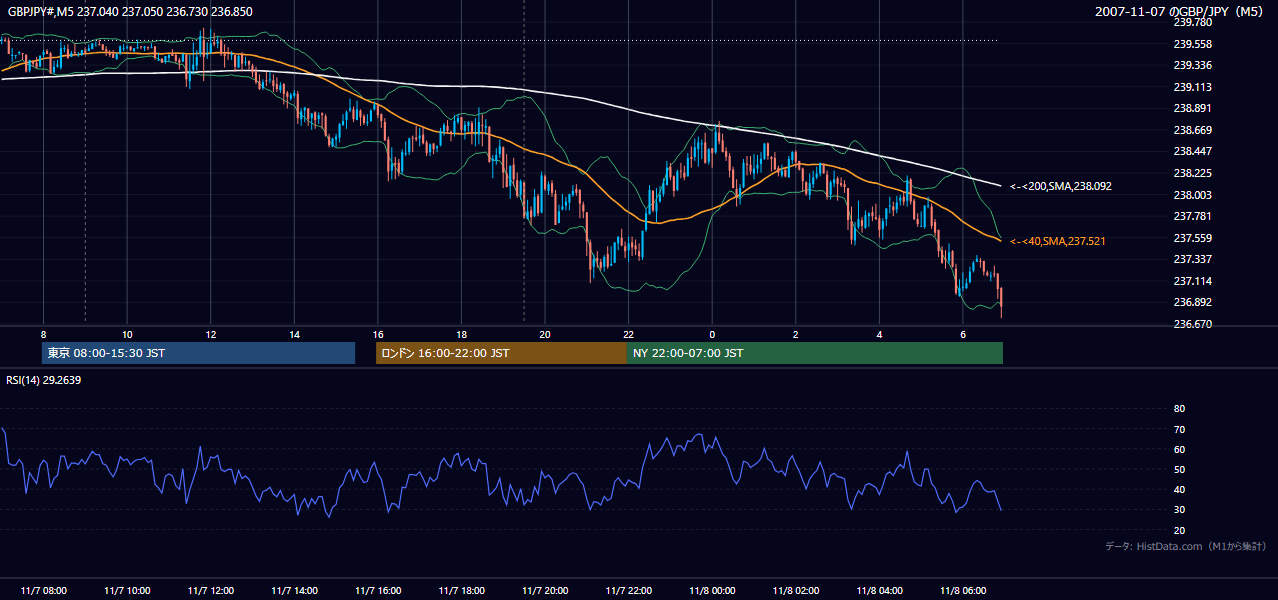The width and height of the screenshot is (1278, 600).
Task: Click the hour label 0 under the price chart
Action: coord(712,334)
